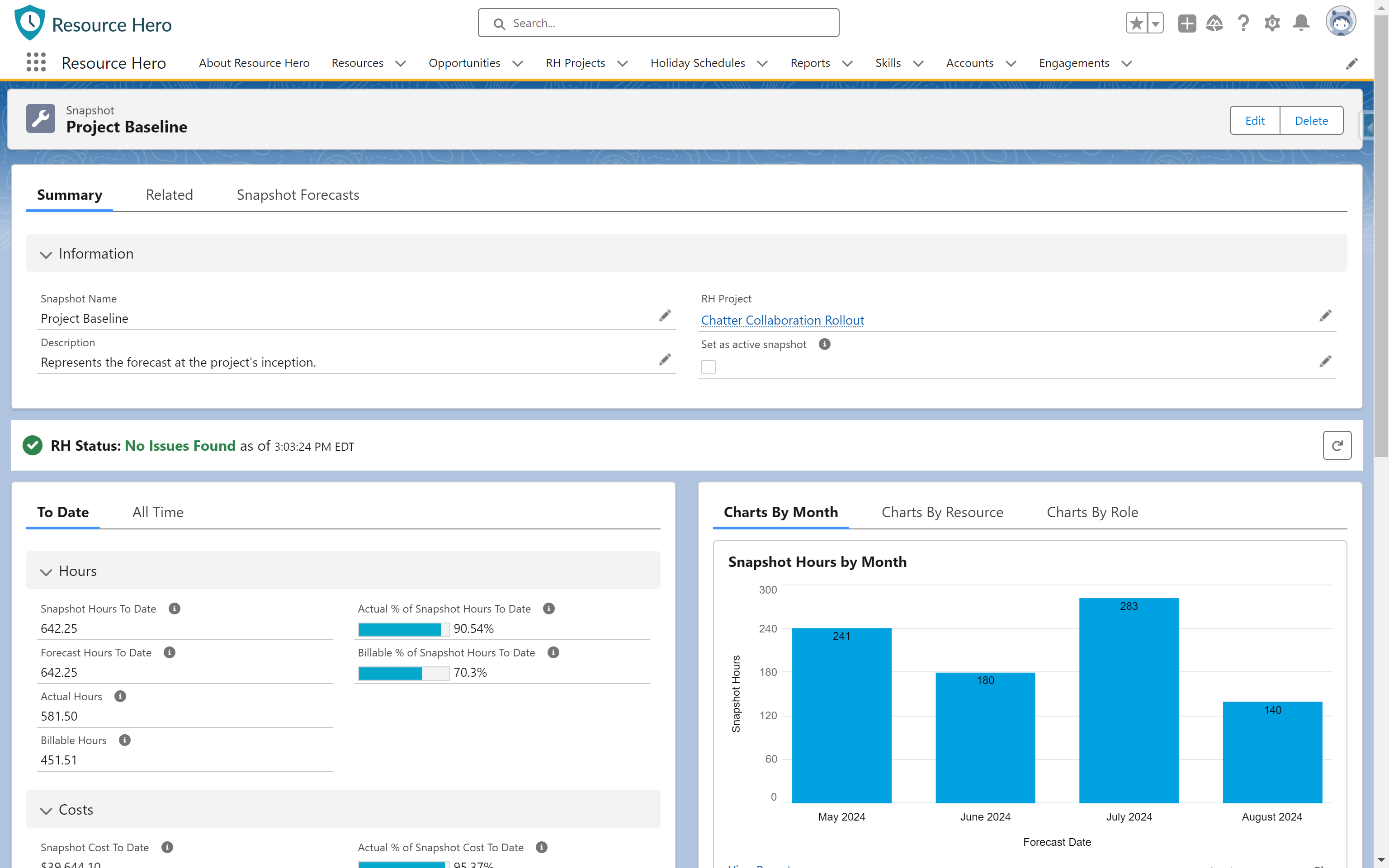Open the favorites list dropdown arrow
1389x868 pixels.
tap(1155, 23)
